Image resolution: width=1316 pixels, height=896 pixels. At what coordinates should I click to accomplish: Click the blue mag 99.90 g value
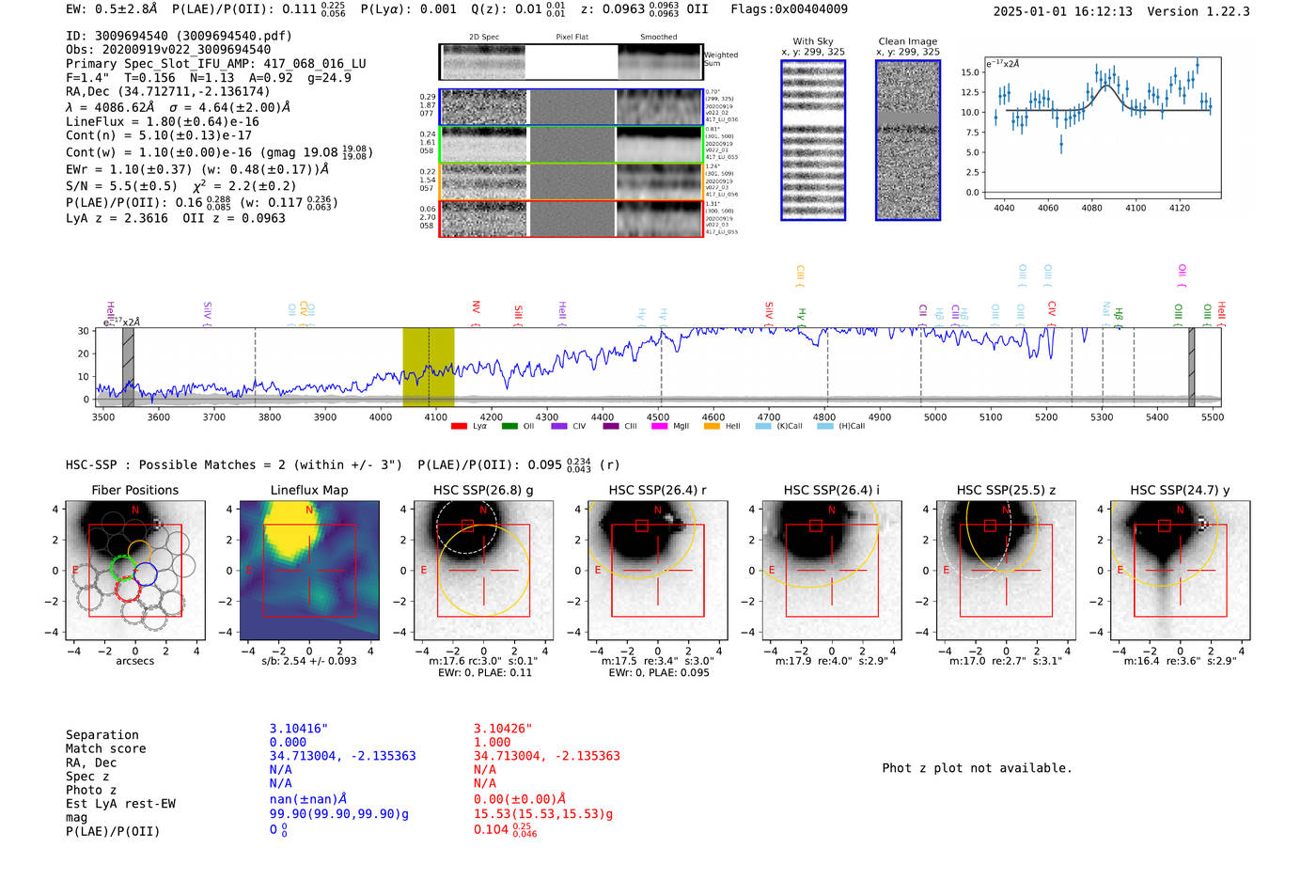coord(339,813)
